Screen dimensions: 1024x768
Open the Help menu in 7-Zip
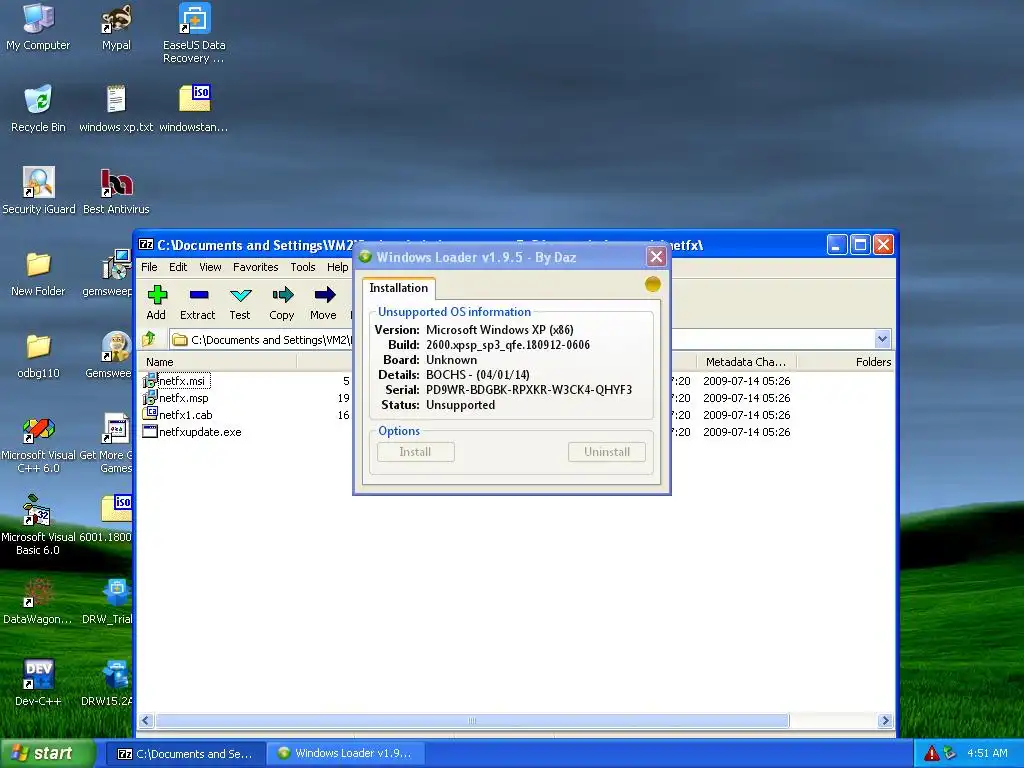338,267
